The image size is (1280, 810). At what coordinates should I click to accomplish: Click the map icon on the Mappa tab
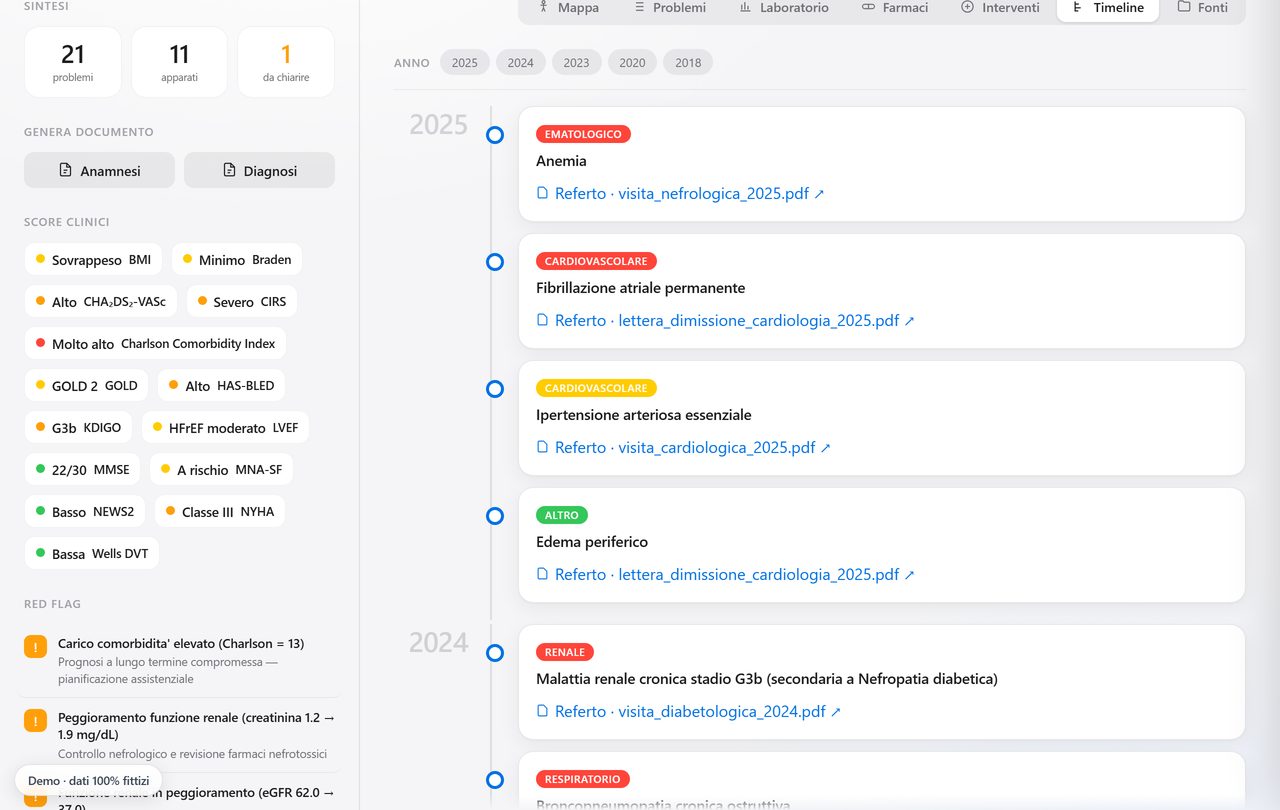[544, 7]
